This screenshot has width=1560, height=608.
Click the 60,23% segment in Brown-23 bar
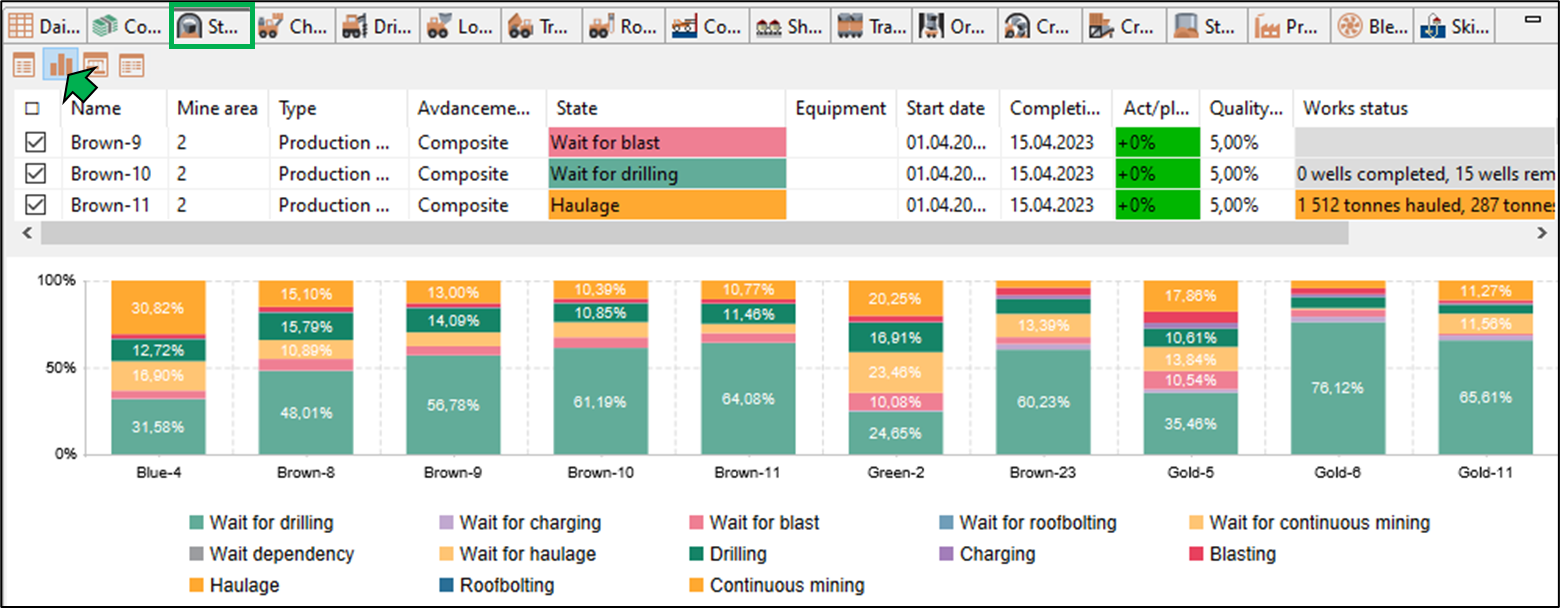(1043, 401)
